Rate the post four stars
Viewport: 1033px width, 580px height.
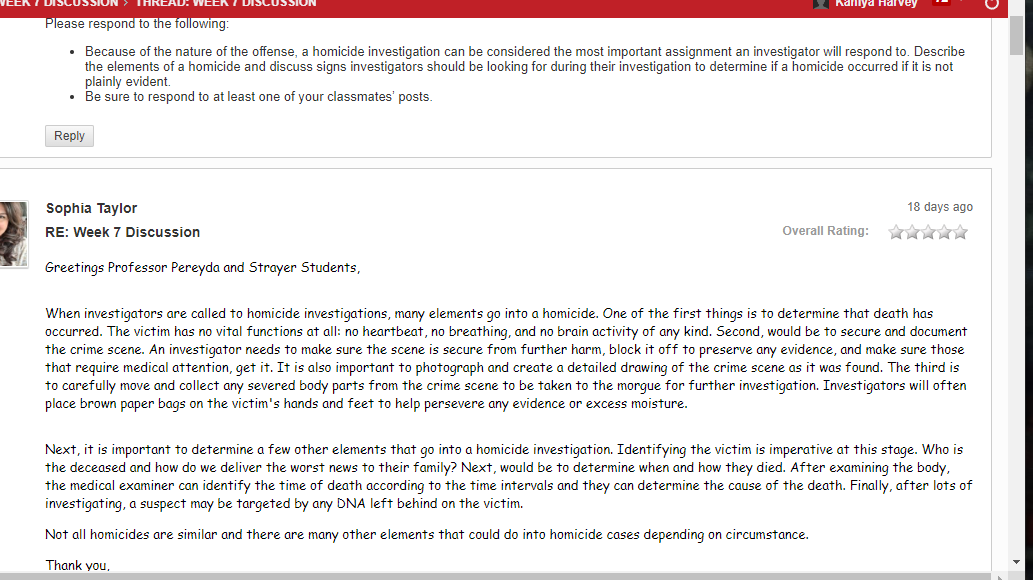pos(944,232)
